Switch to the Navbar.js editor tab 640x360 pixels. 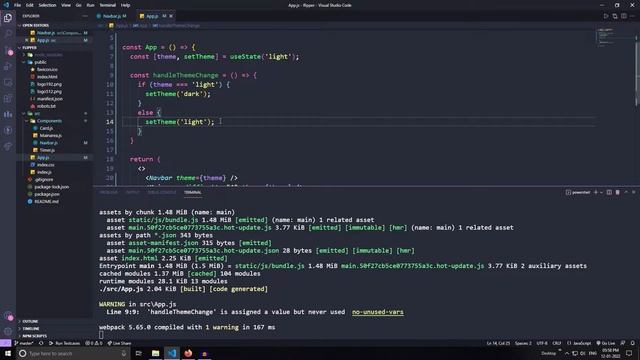click(112, 16)
